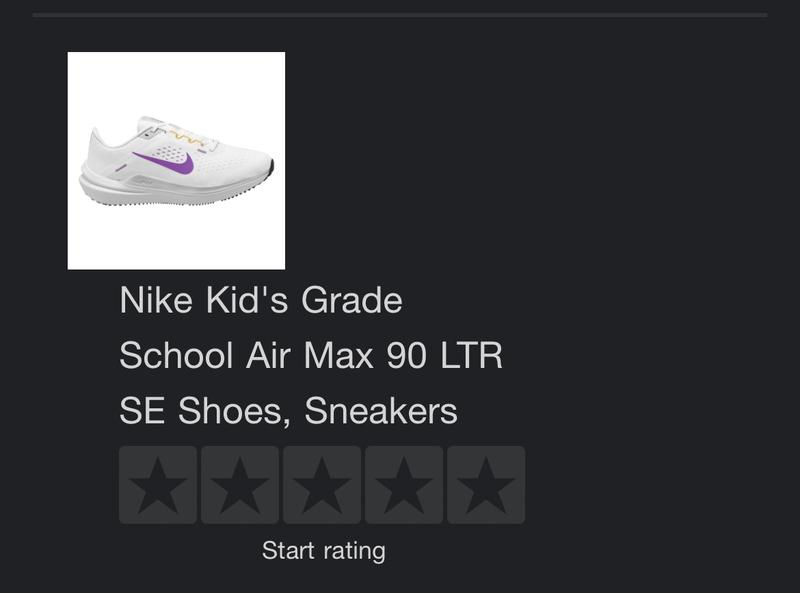
Task: Give the product two stars
Action: (x=240, y=485)
